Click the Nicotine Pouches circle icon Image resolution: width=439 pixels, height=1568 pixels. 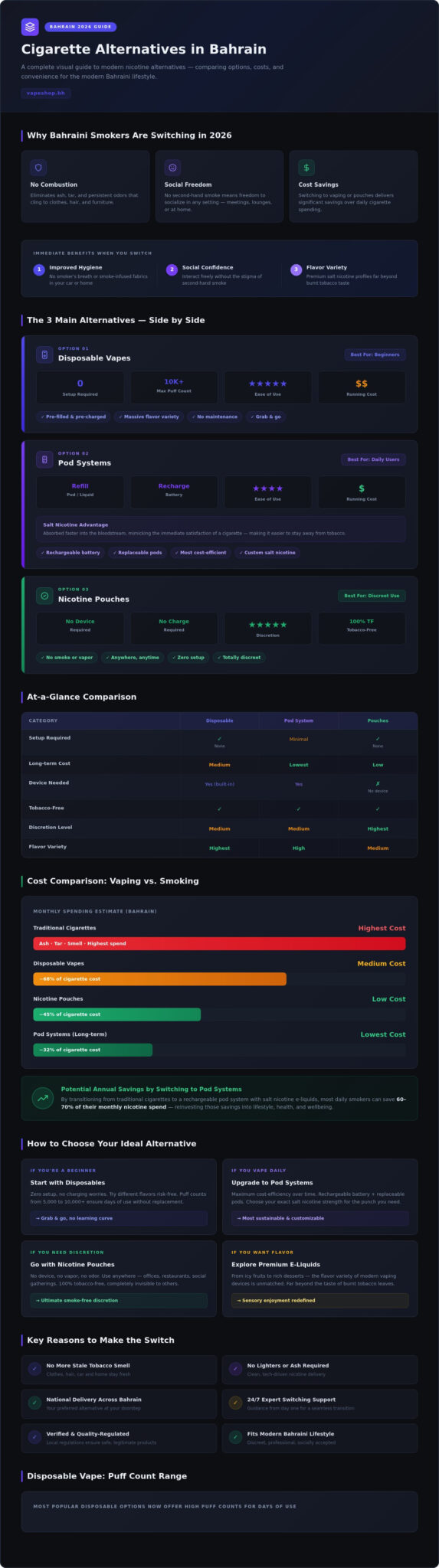point(44,596)
